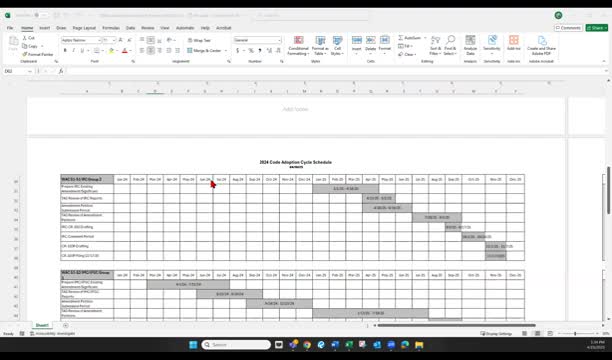Image resolution: width=612 pixels, height=360 pixels.
Task: Toggle align text left
Action: point(142,51)
